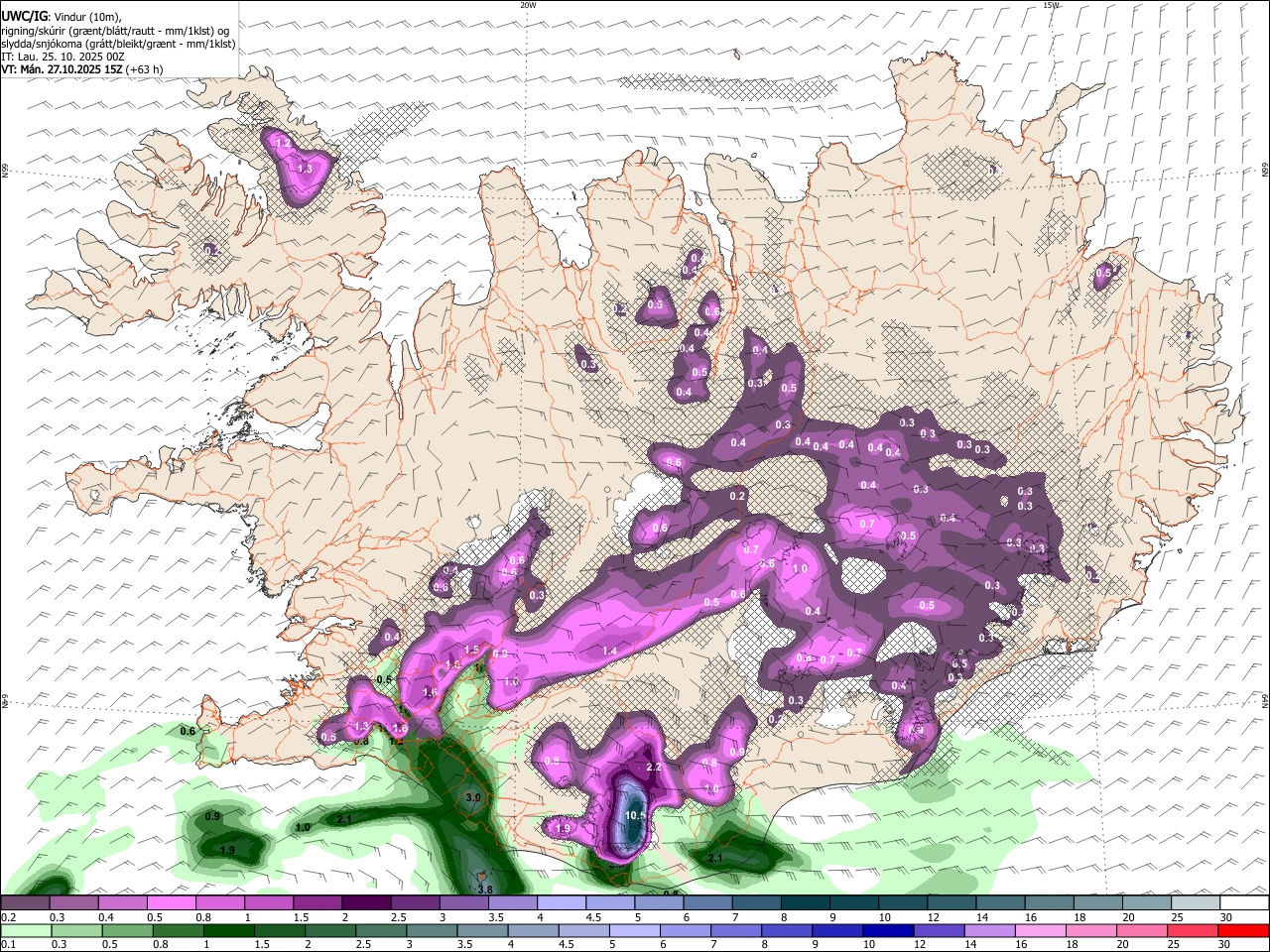Click the '1.5' label in upper legend row
This screenshot has width=1270, height=952.
(301, 917)
